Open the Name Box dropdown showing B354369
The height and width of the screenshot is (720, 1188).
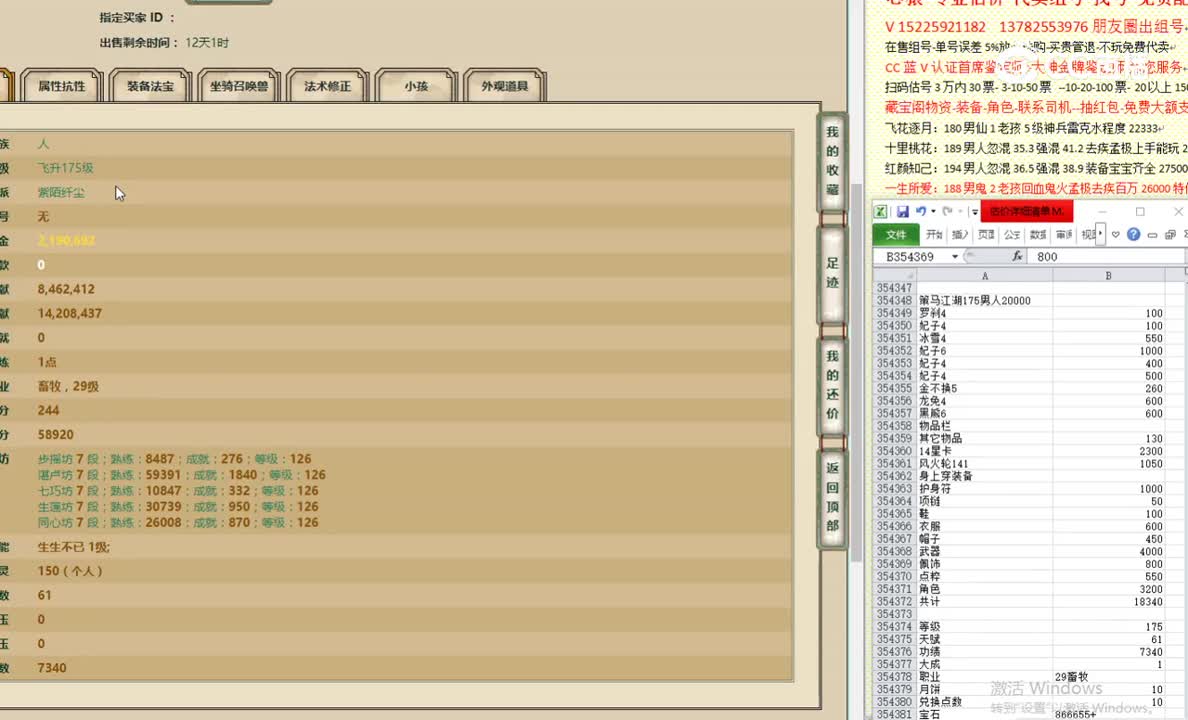[x=956, y=256]
